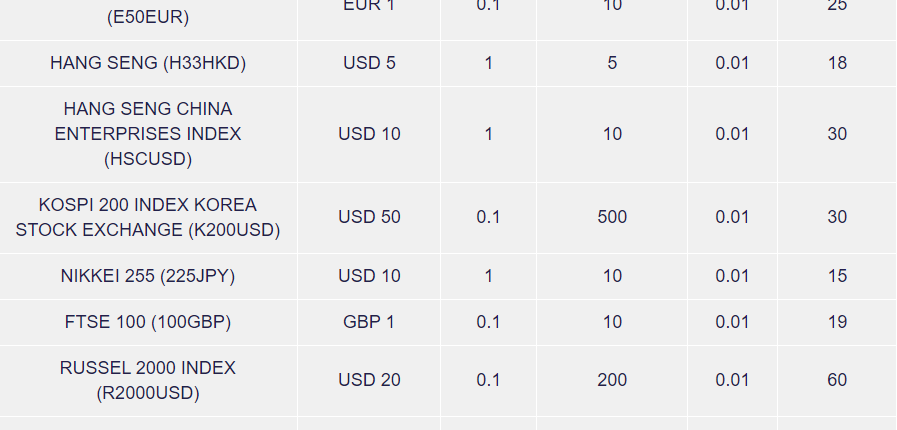The image size is (897, 430).
Task: Select the NIKKEI 255 (225JPY) instrument name
Action: 148,276
